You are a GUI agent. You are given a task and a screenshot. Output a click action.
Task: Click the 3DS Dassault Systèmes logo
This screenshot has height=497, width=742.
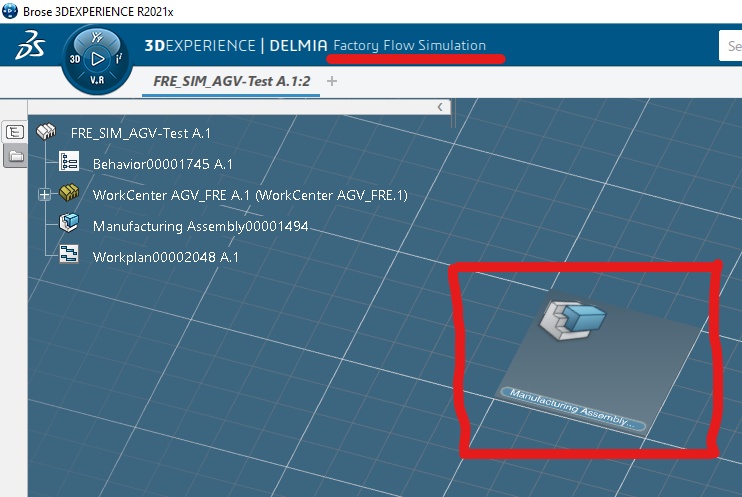coord(30,45)
